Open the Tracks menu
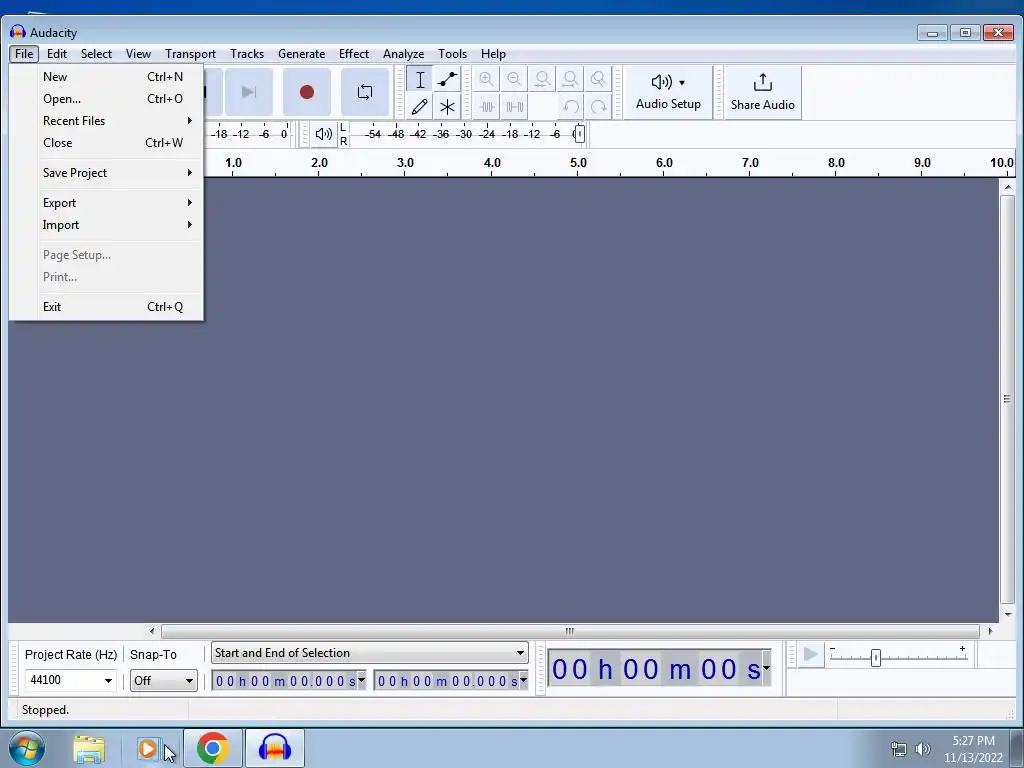This screenshot has height=768, width=1024. (x=247, y=54)
